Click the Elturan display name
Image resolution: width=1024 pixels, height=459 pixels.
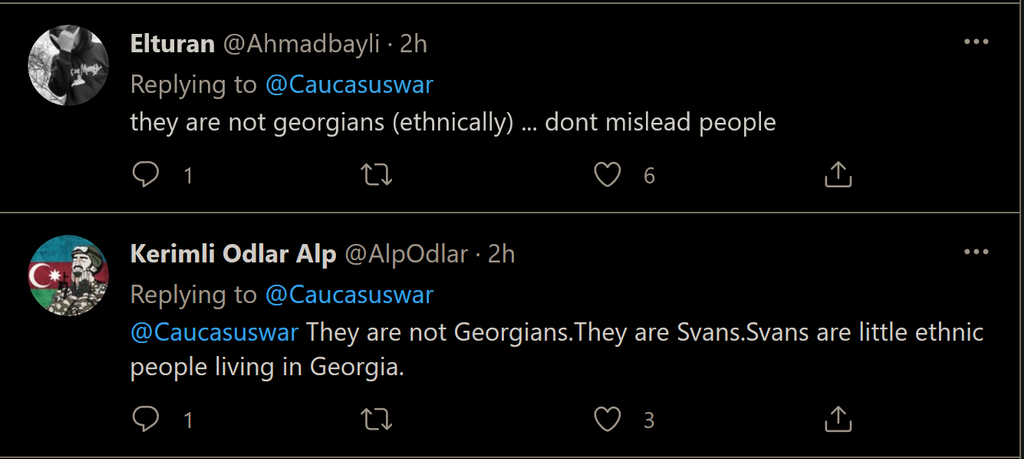171,44
